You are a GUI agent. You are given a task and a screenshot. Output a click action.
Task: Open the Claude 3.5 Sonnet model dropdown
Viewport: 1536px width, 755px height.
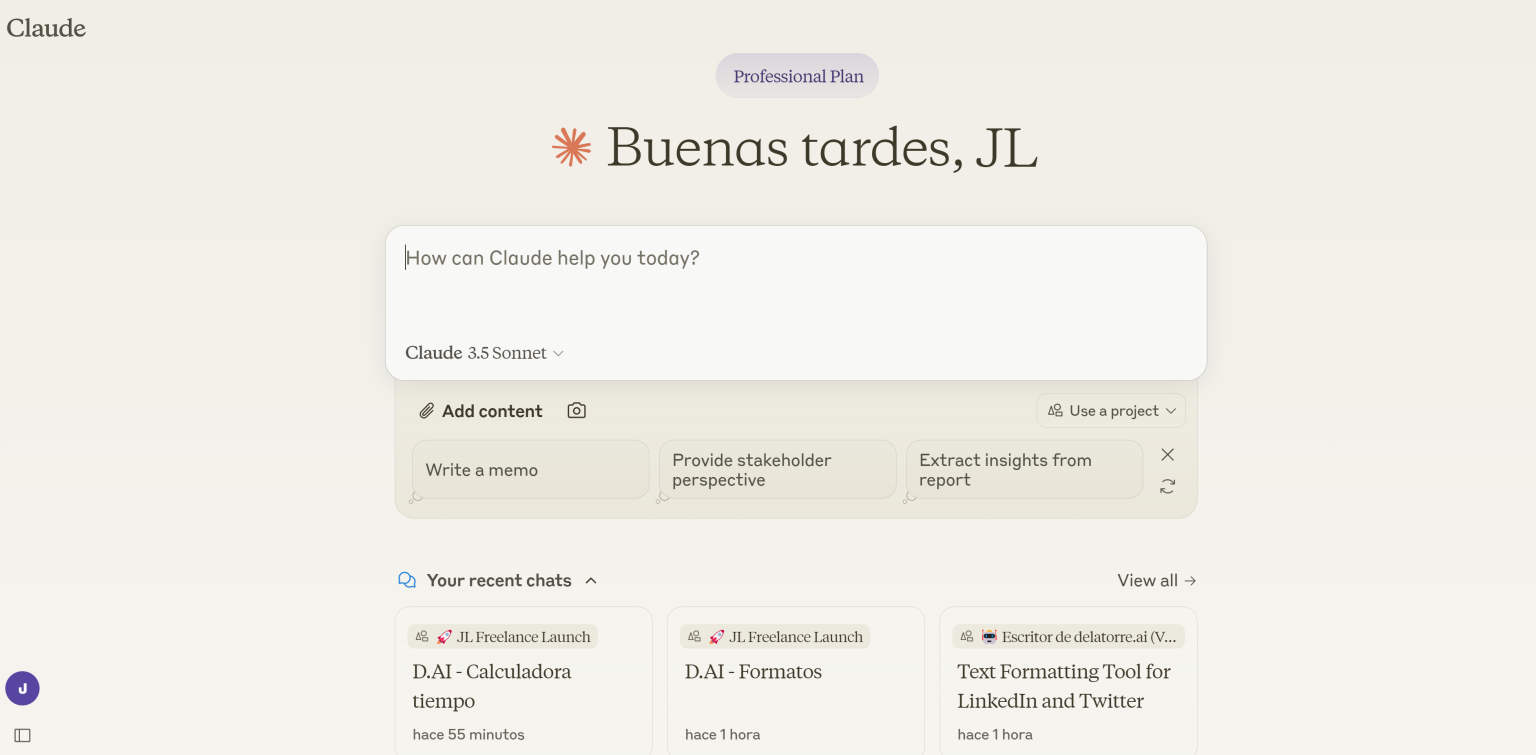tap(485, 353)
